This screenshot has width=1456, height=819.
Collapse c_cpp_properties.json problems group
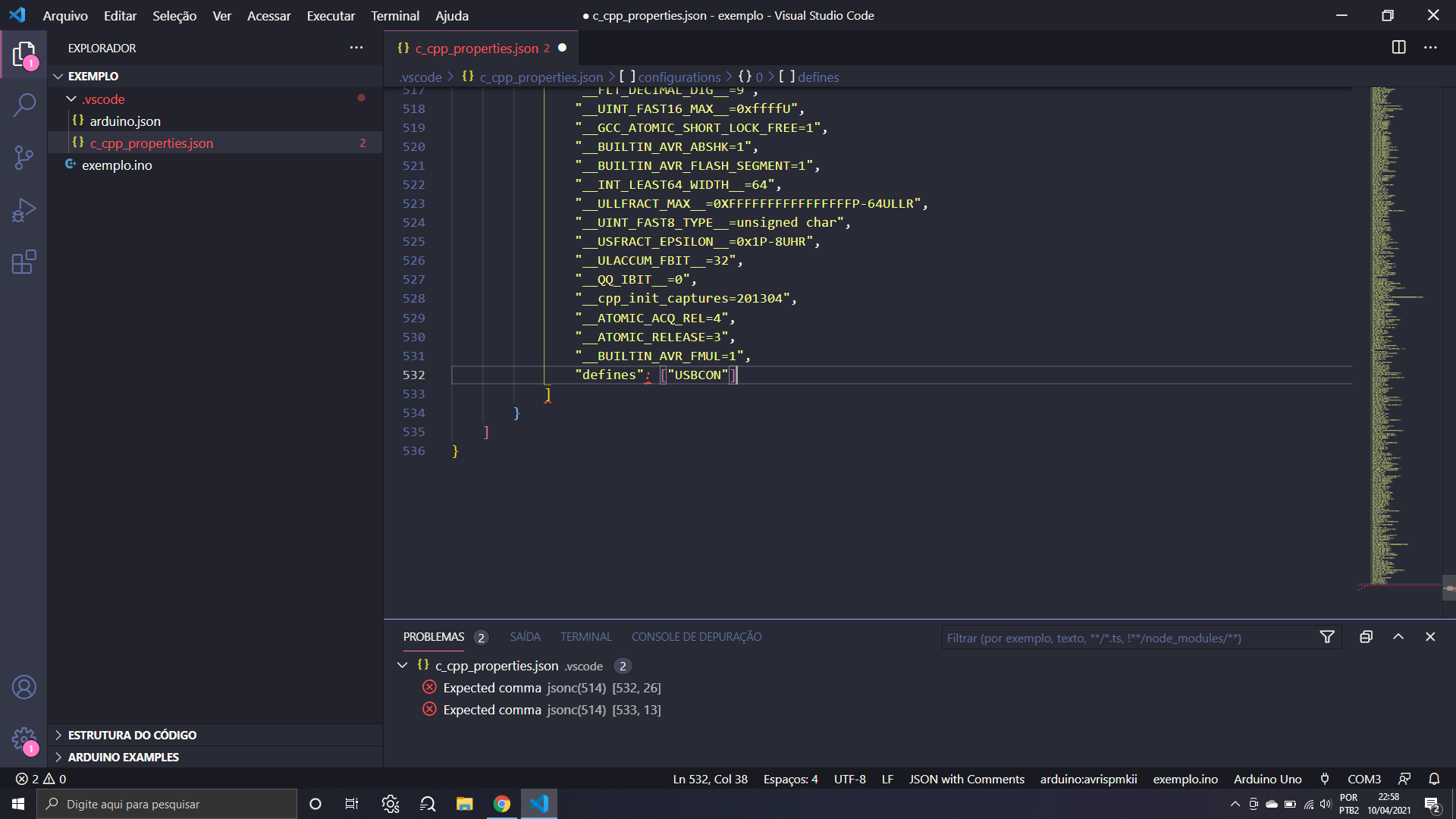tap(403, 665)
